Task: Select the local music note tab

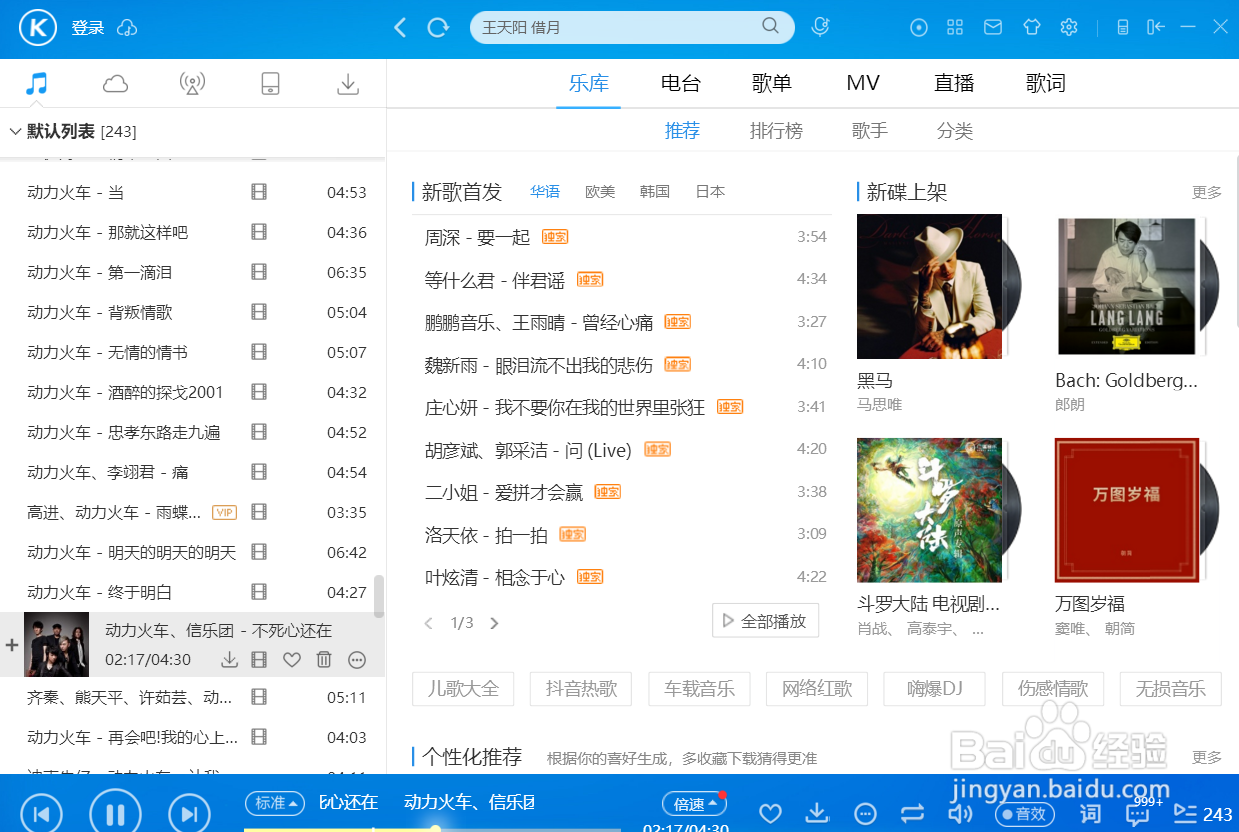Action: [37, 84]
